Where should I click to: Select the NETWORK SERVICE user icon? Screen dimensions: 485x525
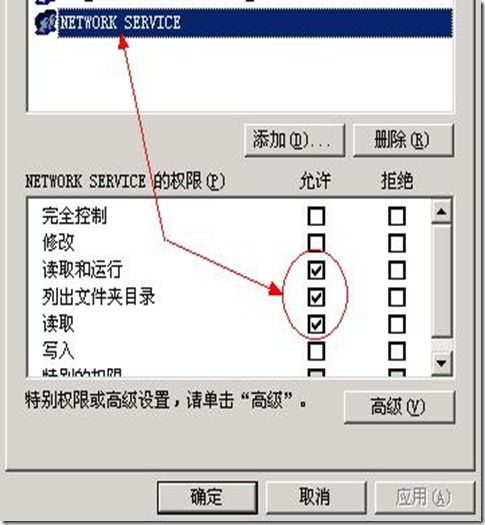click(46, 23)
